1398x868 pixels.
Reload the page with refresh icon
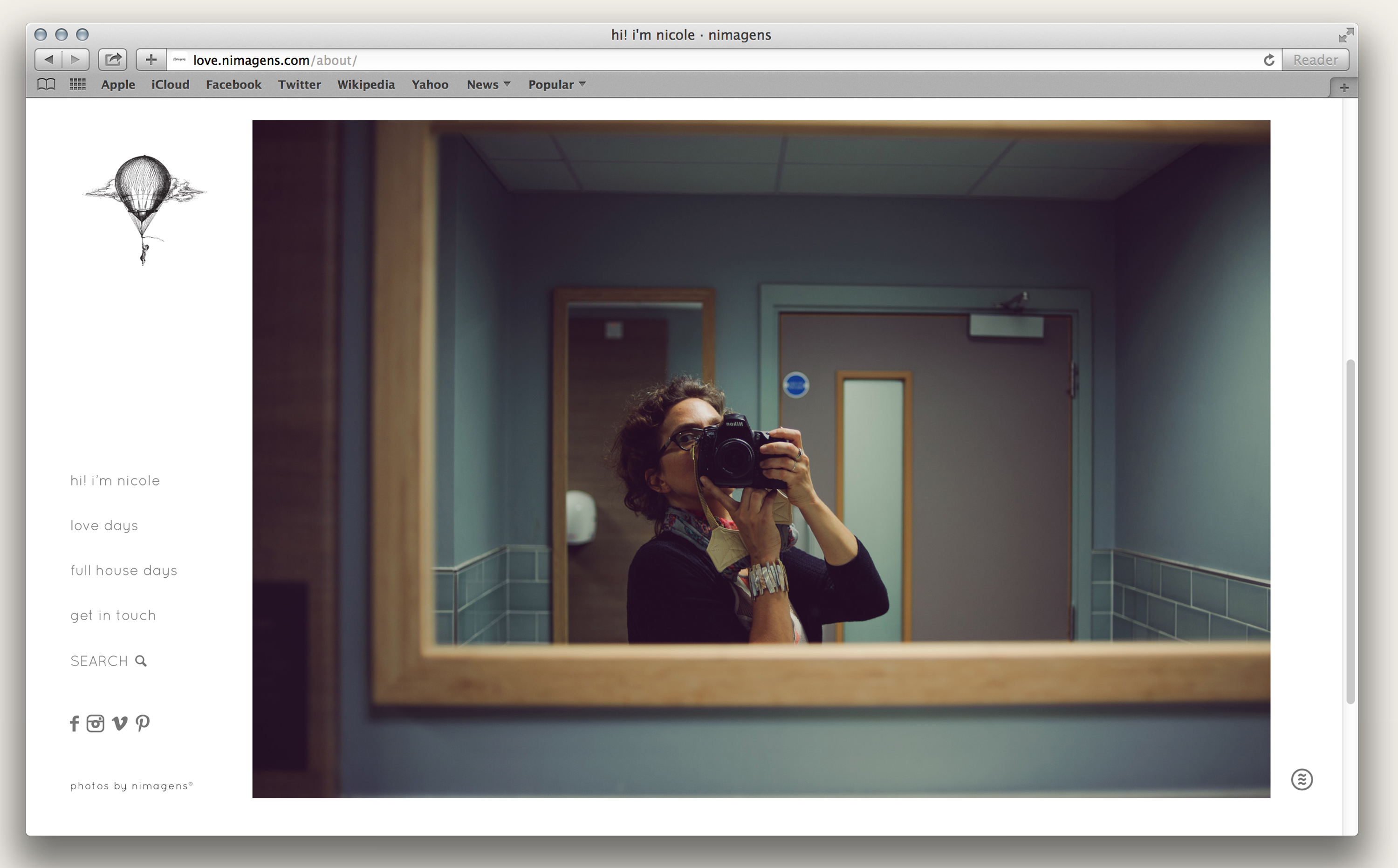click(x=1269, y=60)
